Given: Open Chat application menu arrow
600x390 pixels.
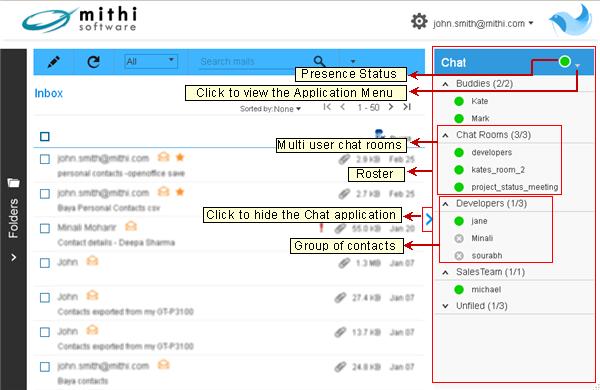Looking at the screenshot, I should point(577,66).
